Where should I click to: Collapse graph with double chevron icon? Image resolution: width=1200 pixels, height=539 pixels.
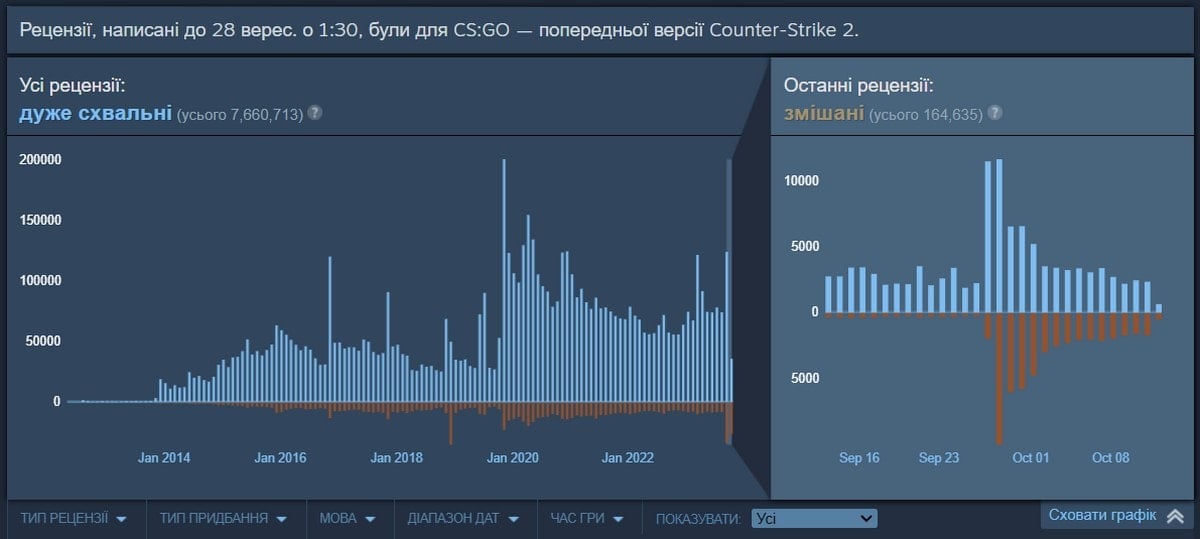pos(1175,516)
